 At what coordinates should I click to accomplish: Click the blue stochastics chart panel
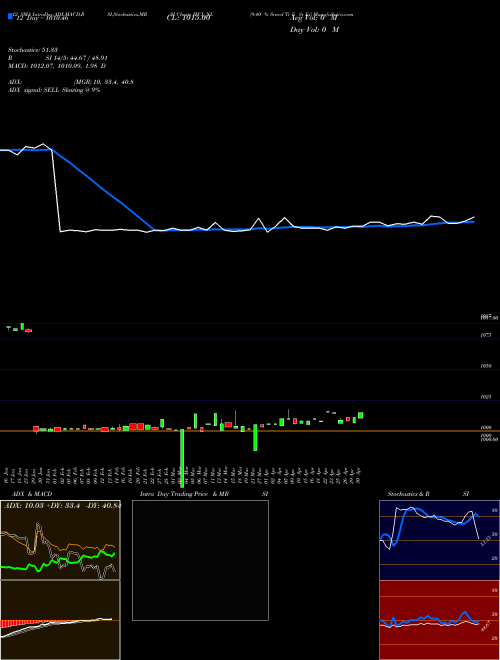click(x=439, y=540)
